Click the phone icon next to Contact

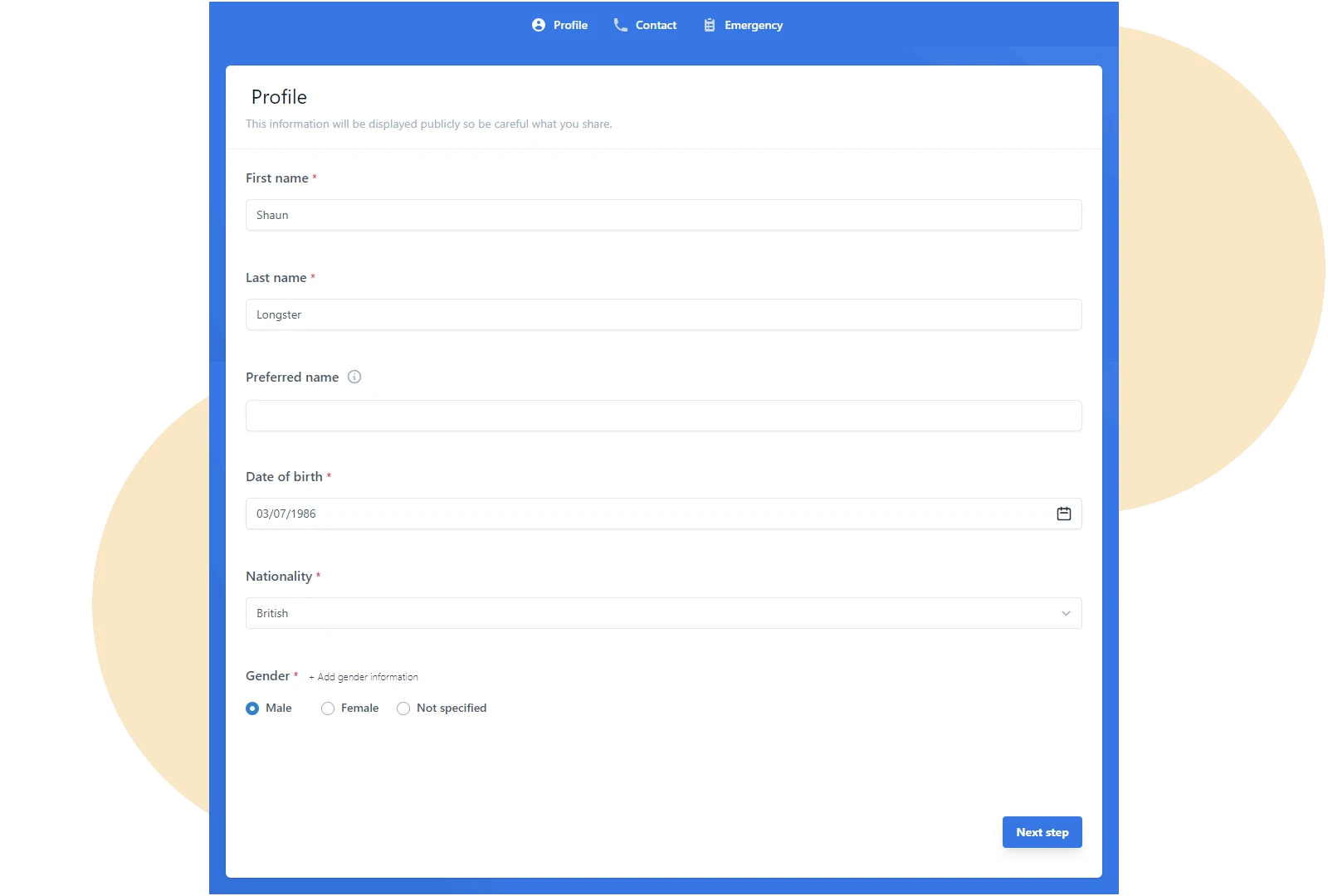pyautogui.click(x=619, y=25)
